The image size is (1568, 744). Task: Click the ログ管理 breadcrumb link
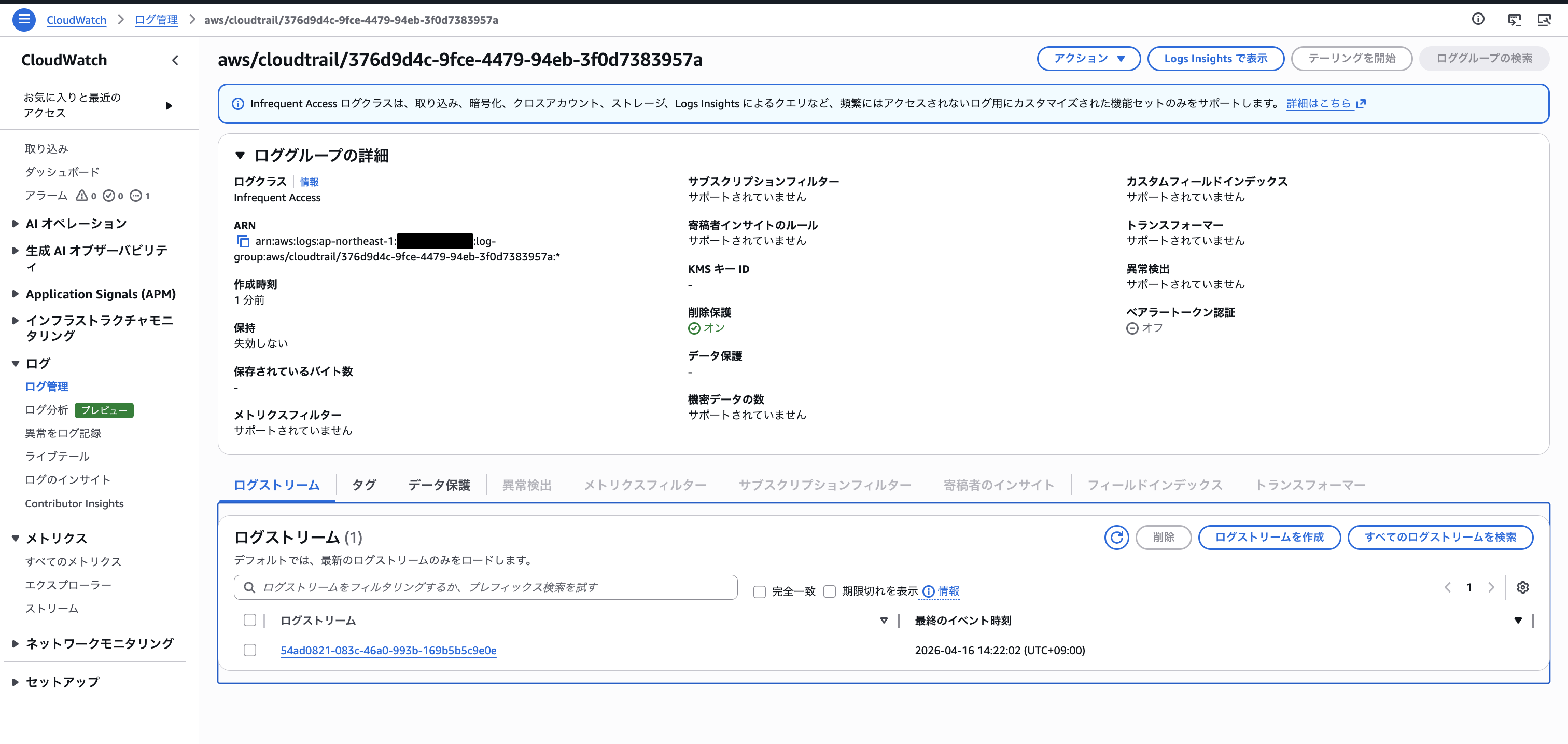[157, 20]
